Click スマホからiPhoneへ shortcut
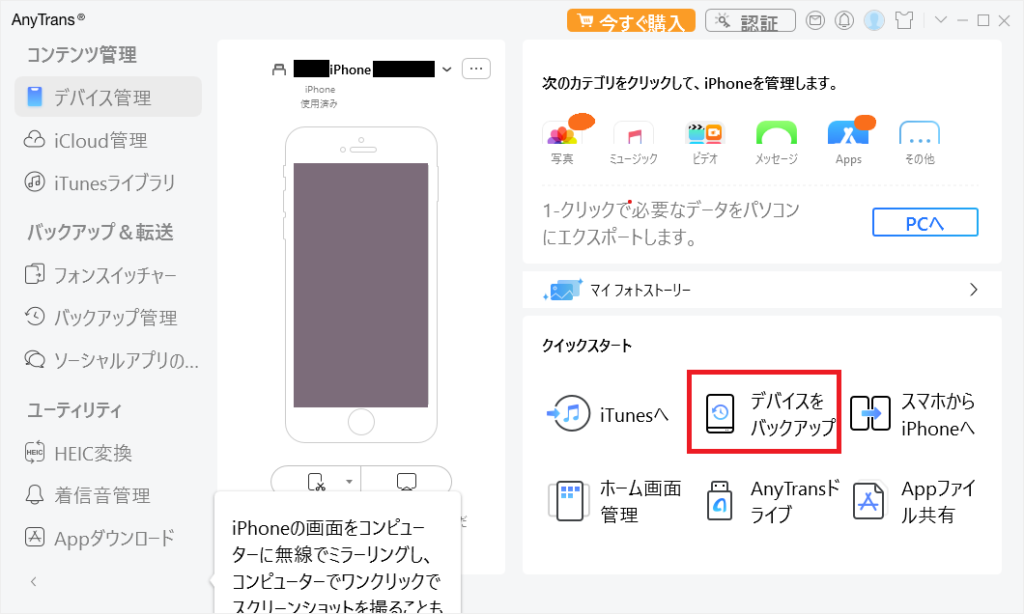Image resolution: width=1024 pixels, height=614 pixels. 912,413
